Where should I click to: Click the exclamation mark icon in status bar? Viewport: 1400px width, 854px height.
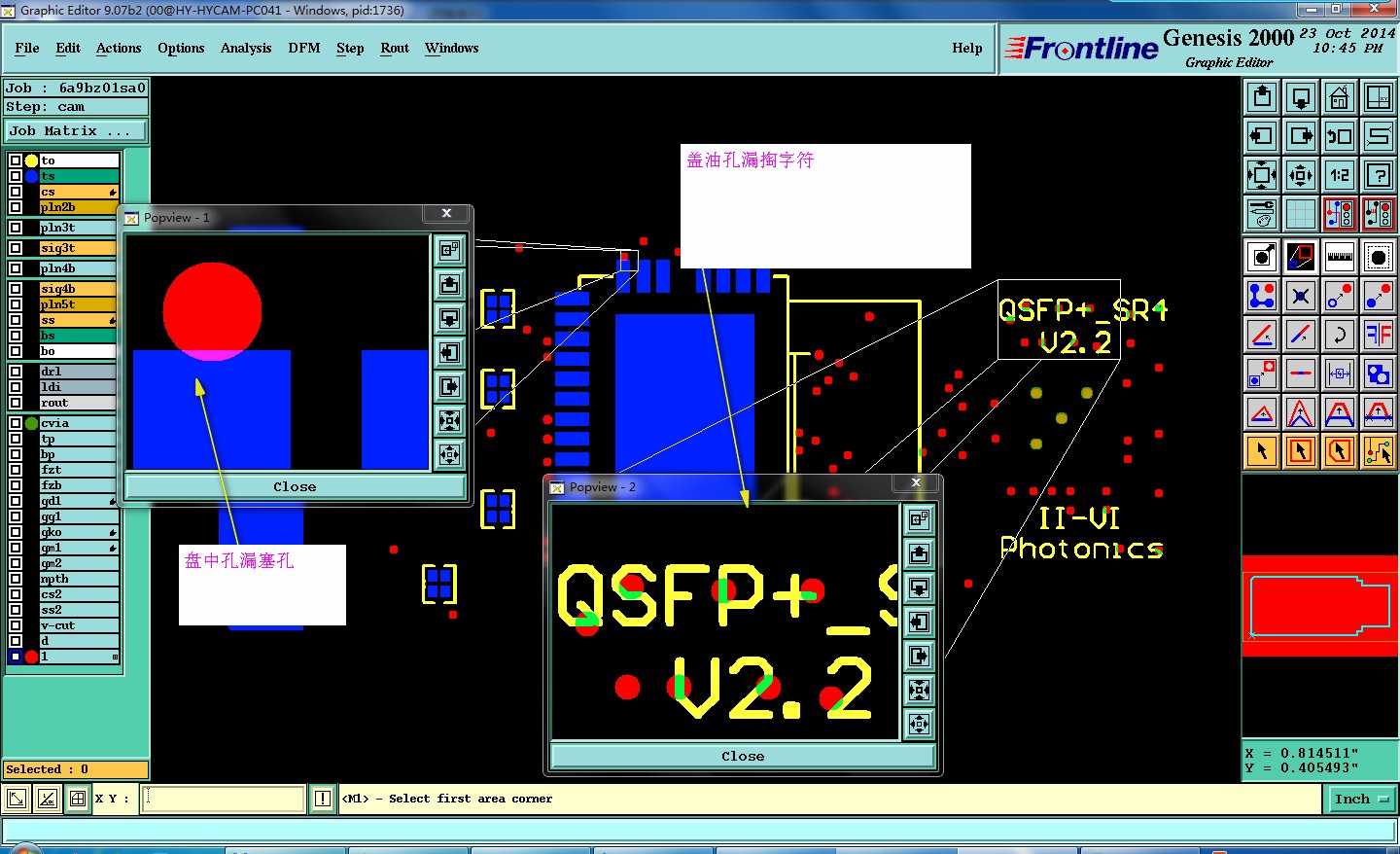[x=323, y=799]
